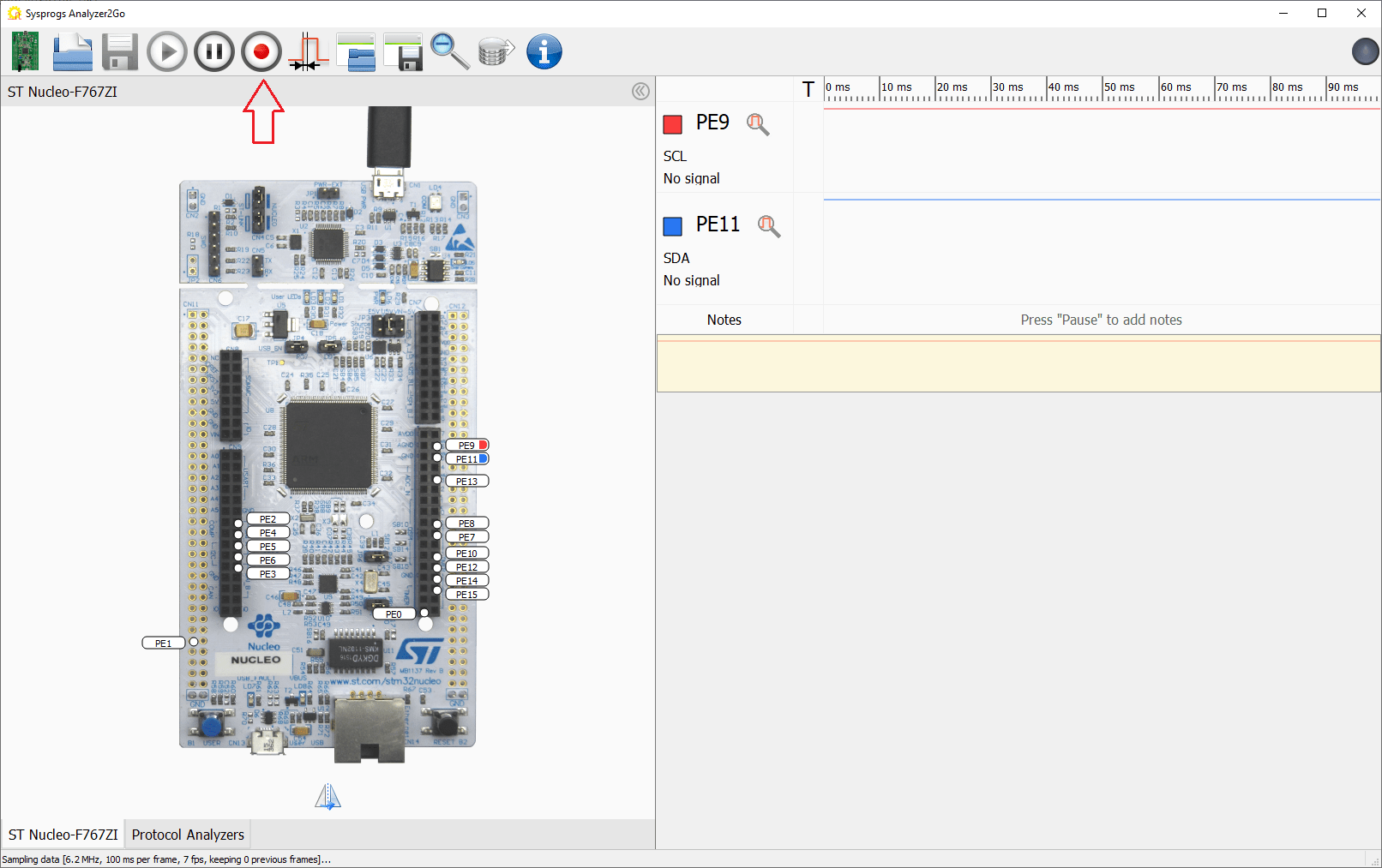Click the PE11 signal name

coord(718,224)
